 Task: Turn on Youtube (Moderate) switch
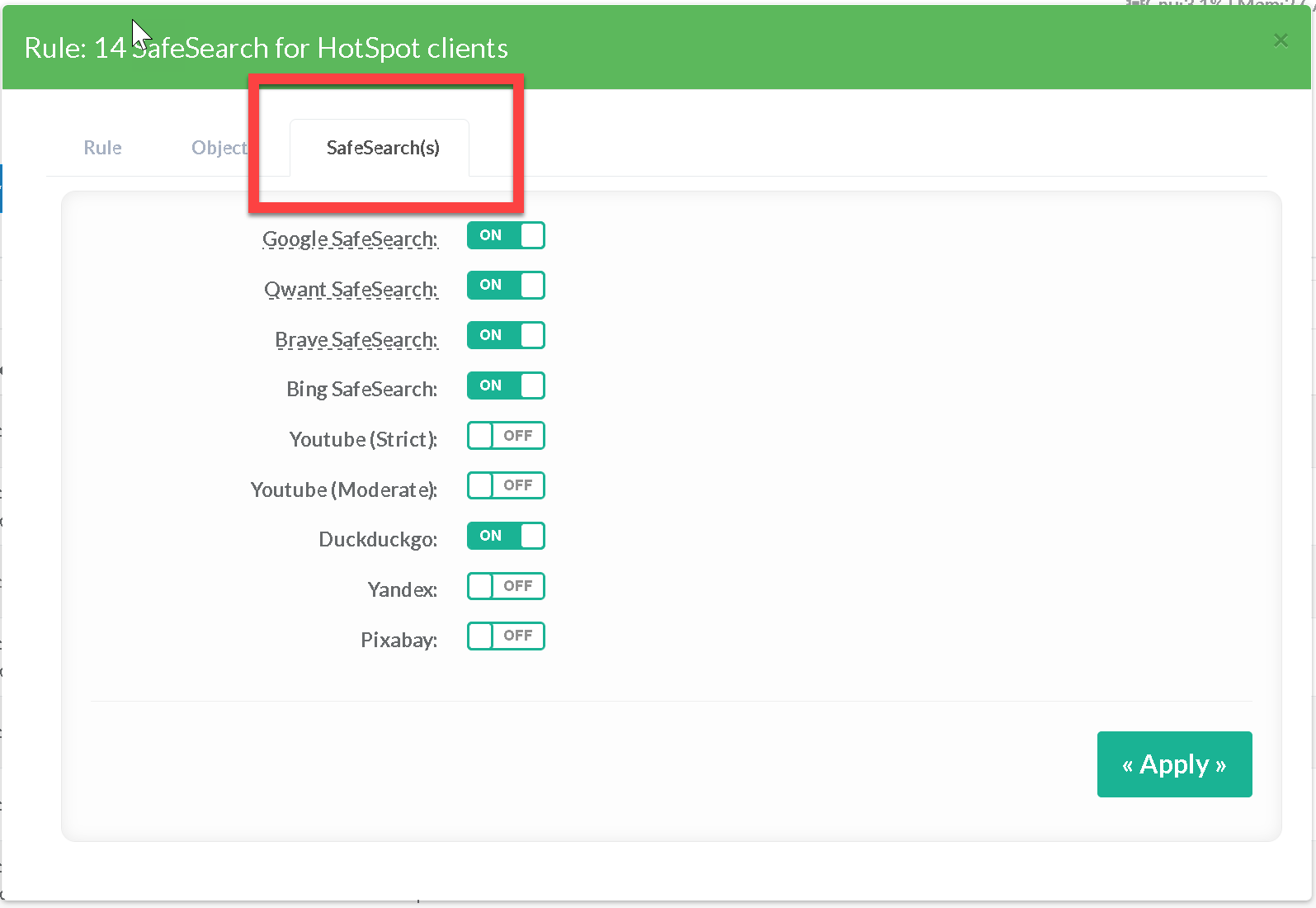[x=506, y=486]
